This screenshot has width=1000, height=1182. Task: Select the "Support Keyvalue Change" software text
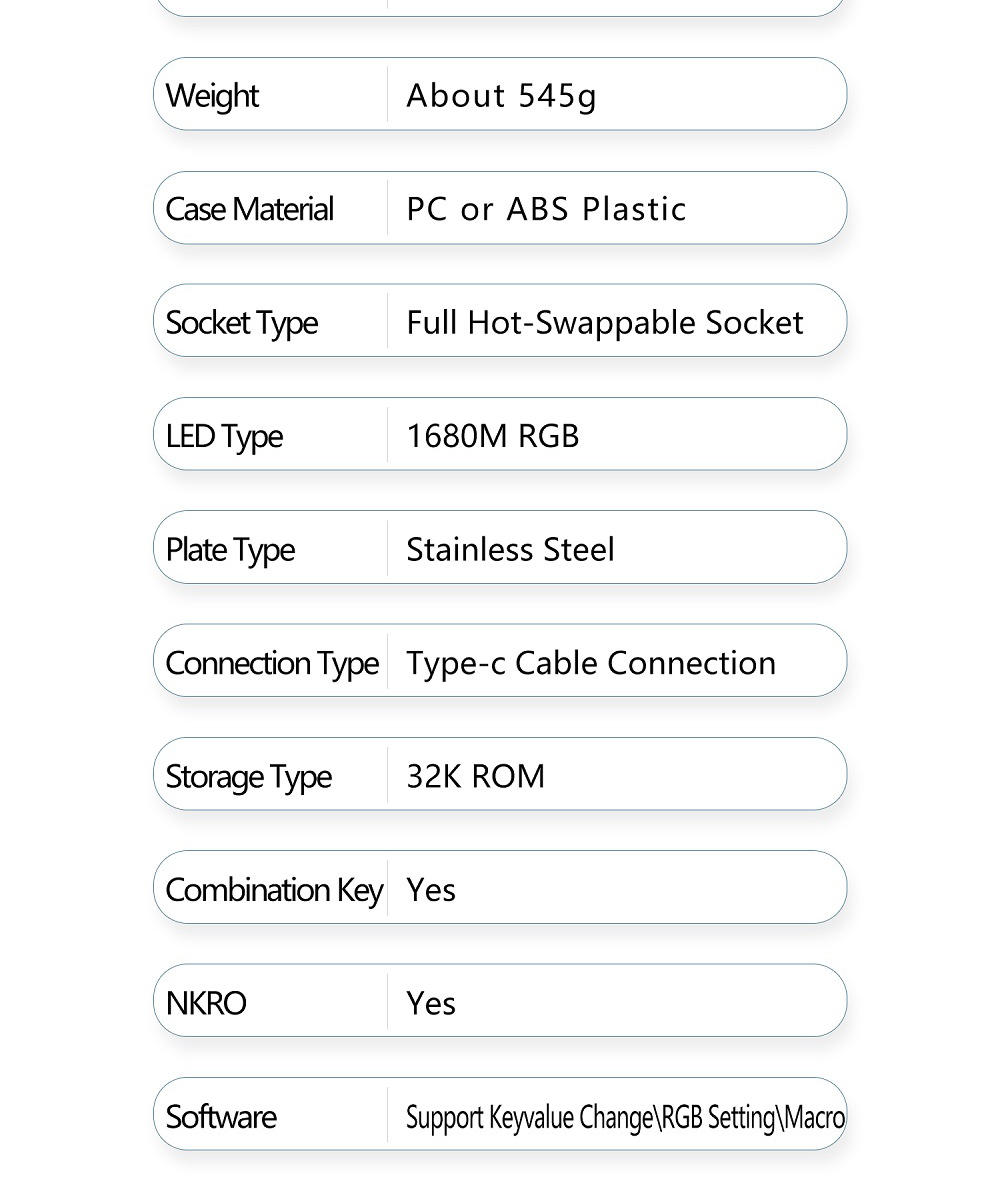coord(530,1117)
